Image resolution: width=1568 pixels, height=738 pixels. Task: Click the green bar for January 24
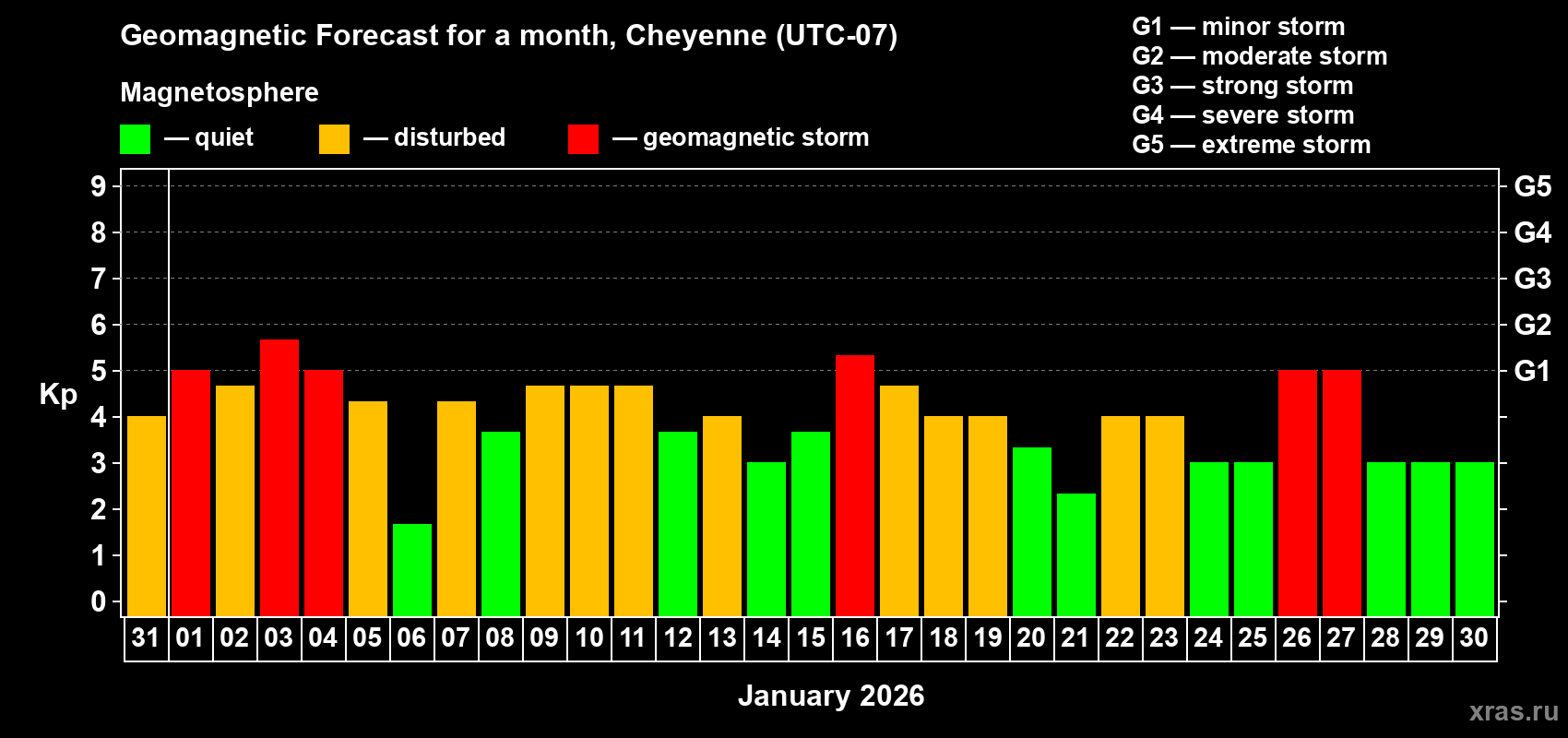1209,539
